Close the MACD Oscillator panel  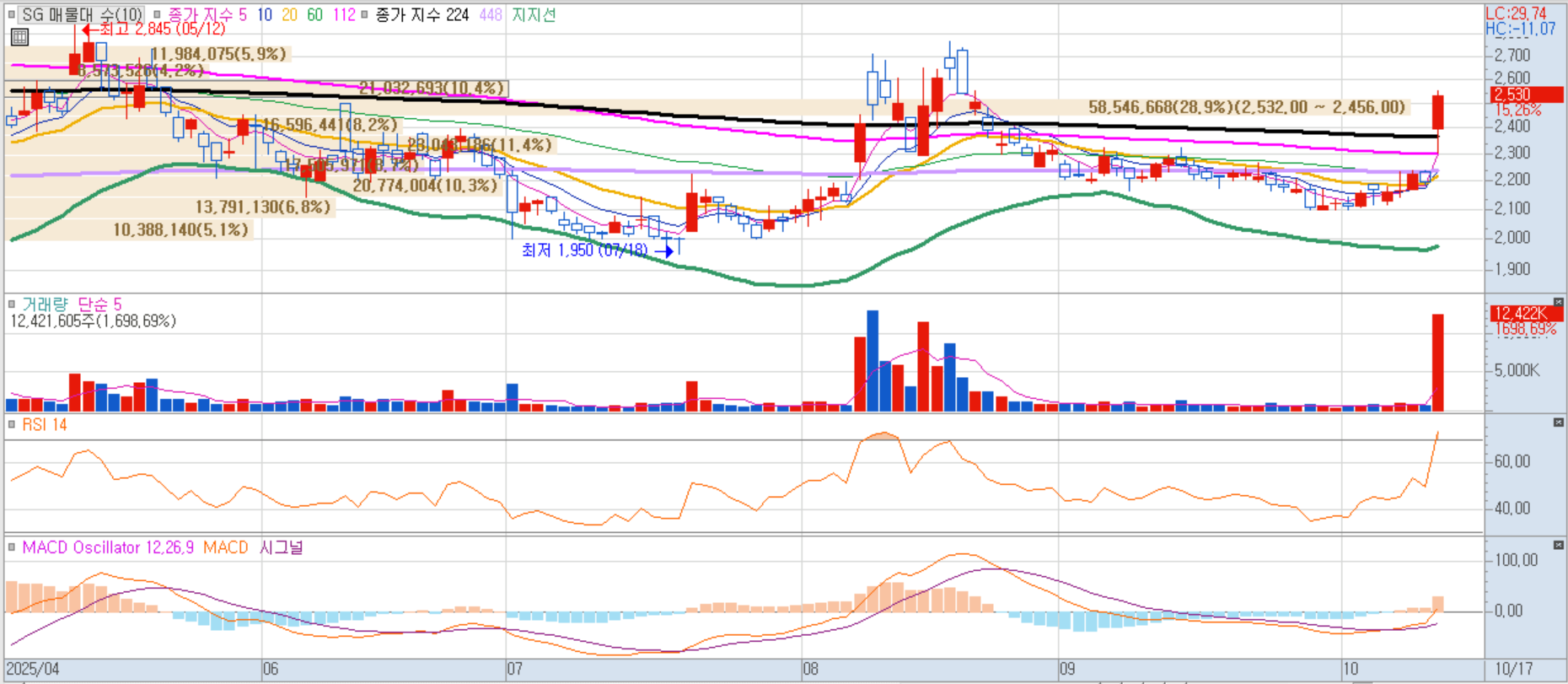point(1558,545)
